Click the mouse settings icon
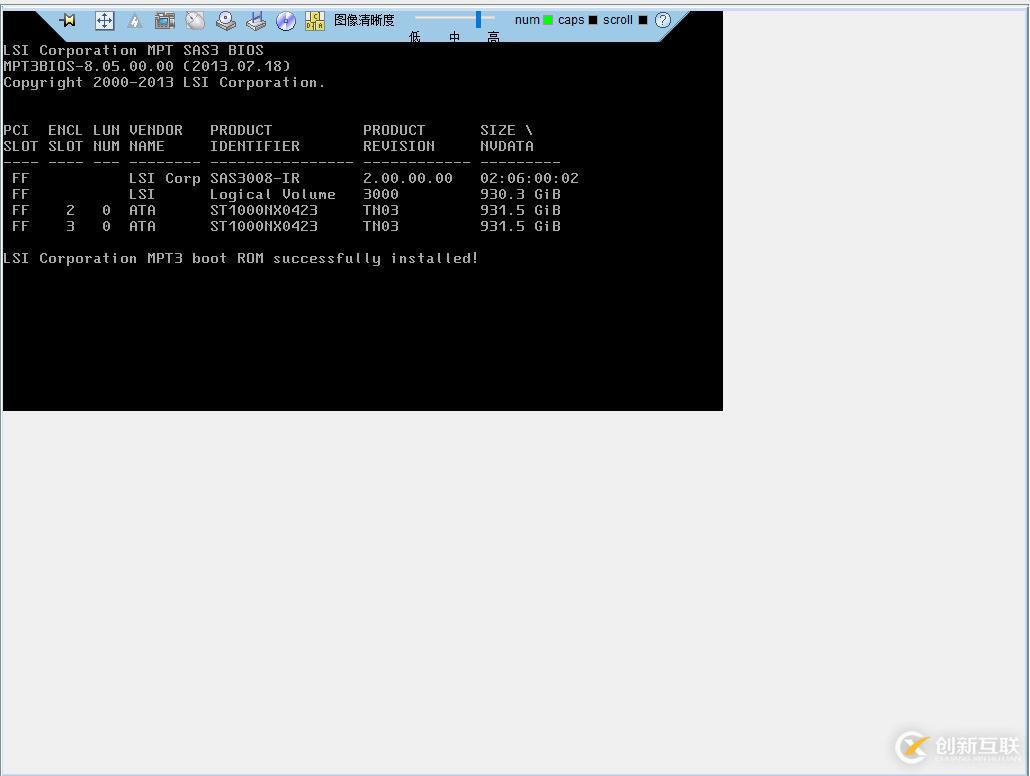This screenshot has height=776, width=1030. click(195, 20)
